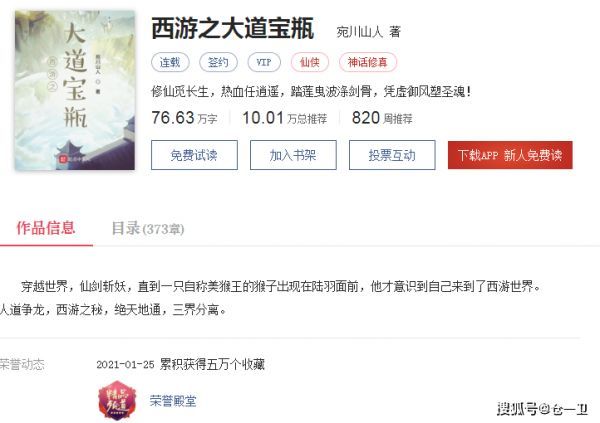
Task: Select the 签约 tag
Action: 218,62
